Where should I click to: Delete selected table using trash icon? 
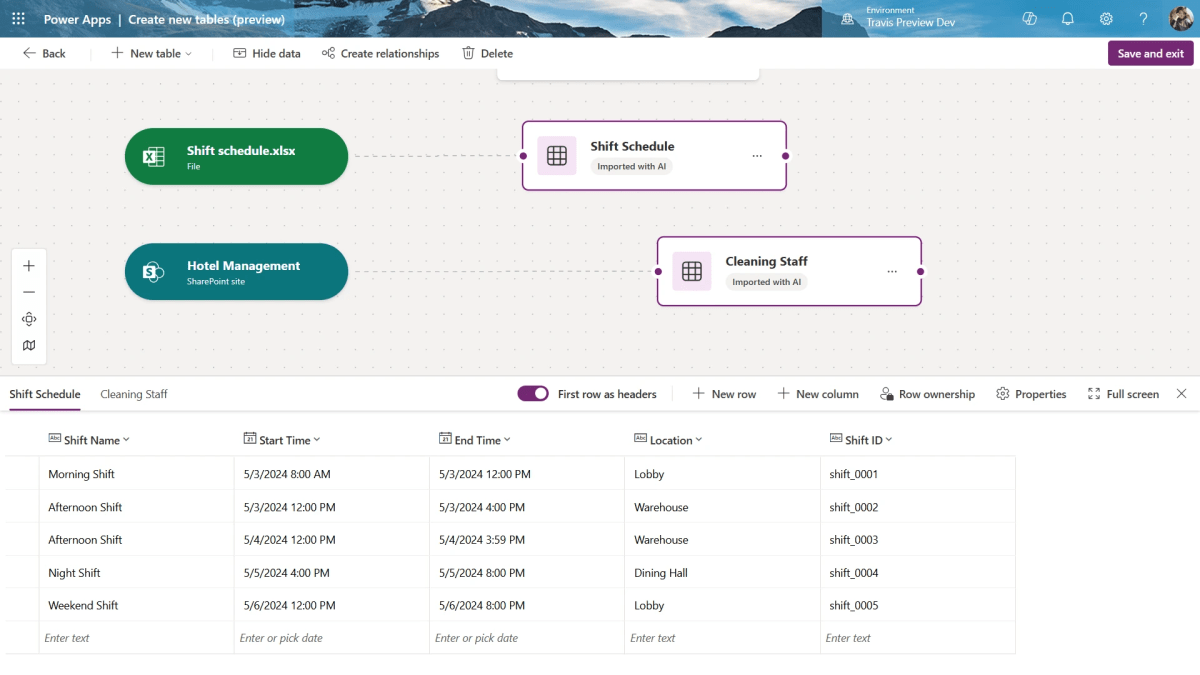[x=487, y=53]
